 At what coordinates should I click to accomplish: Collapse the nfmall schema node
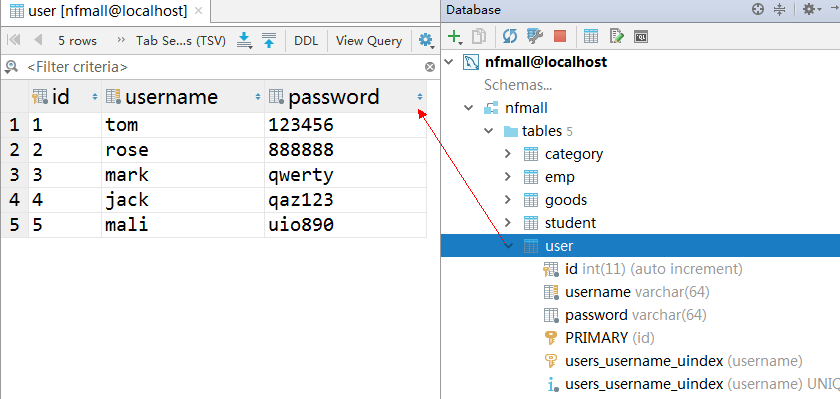pos(469,108)
